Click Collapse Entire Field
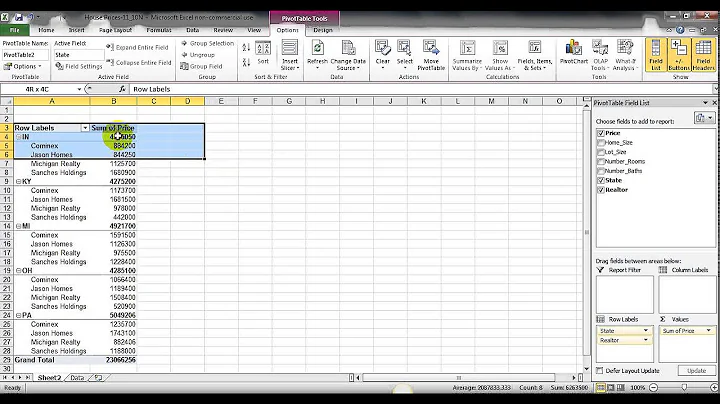The image size is (720, 404). [139, 62]
